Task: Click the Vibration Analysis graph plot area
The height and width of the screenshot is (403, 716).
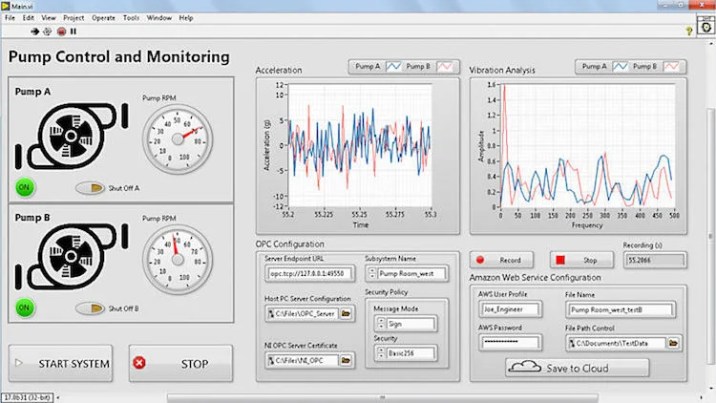Action: tap(588, 145)
